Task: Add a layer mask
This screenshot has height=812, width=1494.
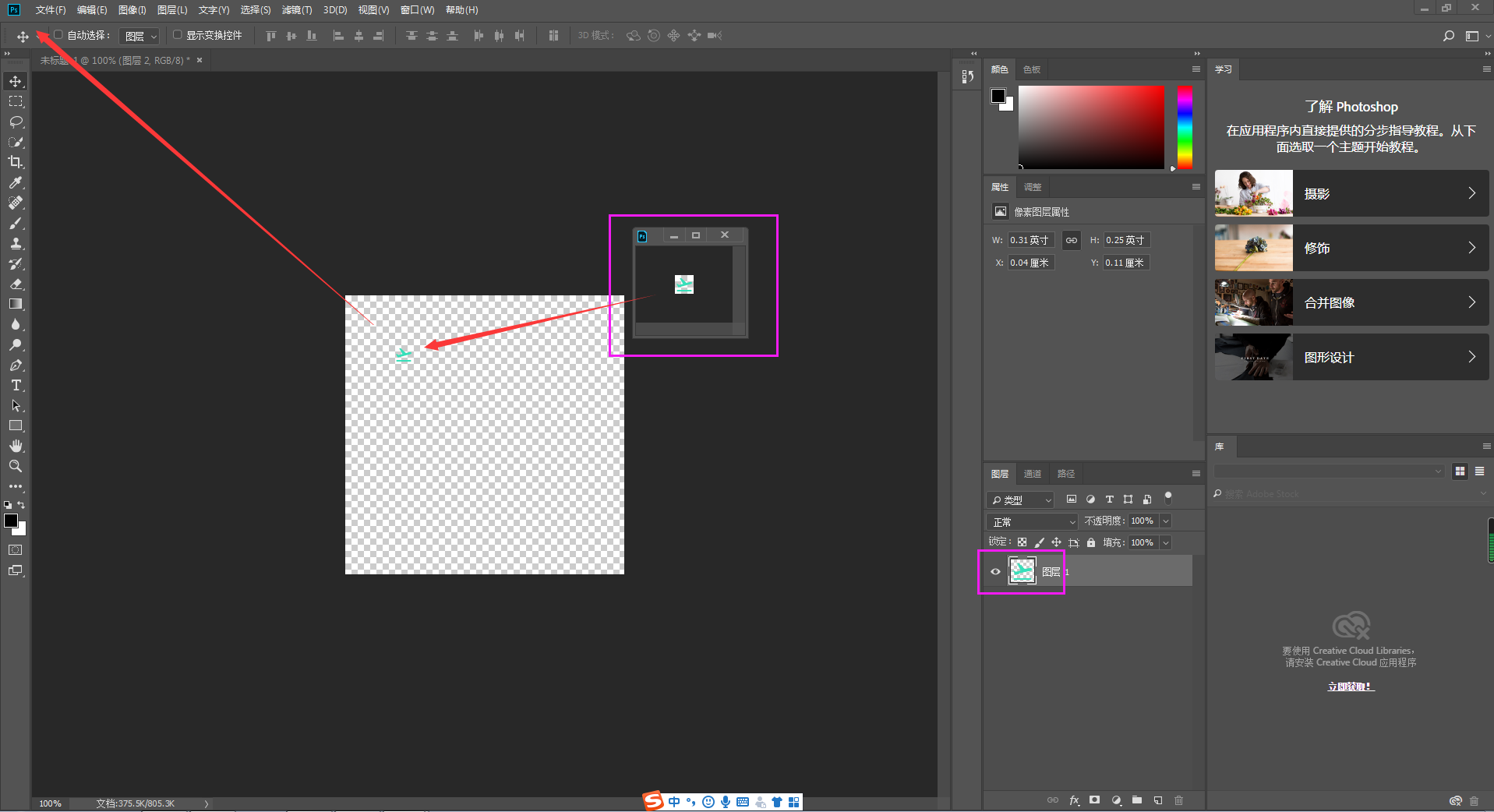Action: (x=1095, y=800)
